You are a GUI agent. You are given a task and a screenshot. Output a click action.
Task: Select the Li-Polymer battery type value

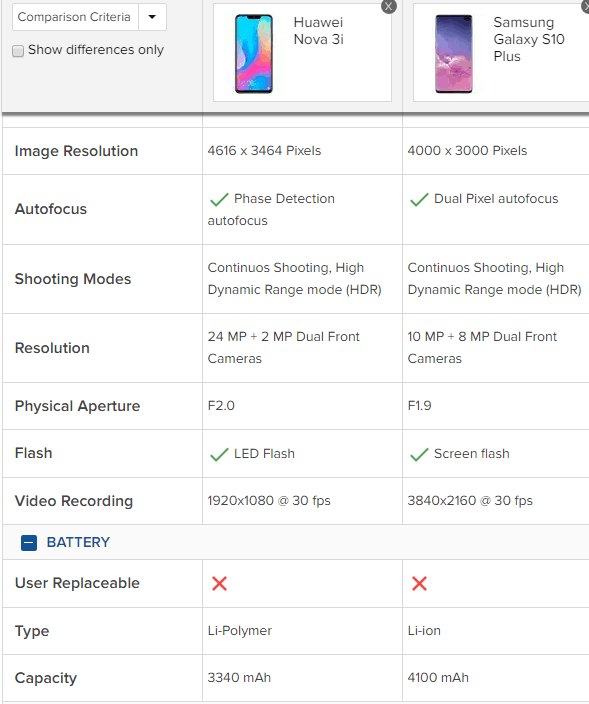[x=240, y=631]
